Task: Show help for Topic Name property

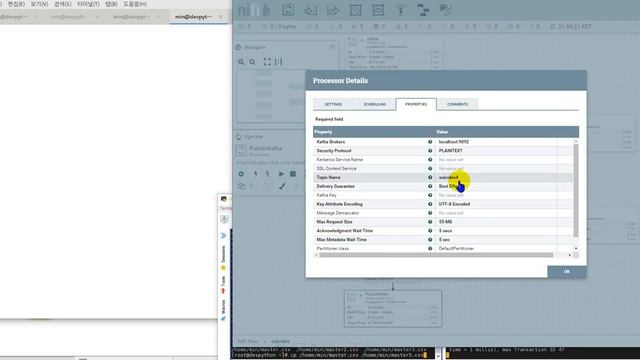Action: (430, 178)
